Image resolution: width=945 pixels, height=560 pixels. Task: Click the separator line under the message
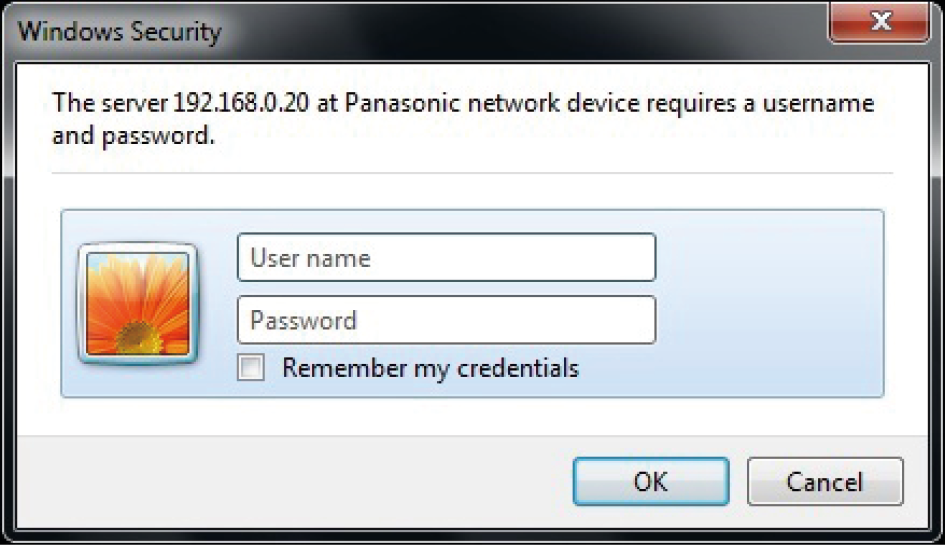(x=470, y=174)
